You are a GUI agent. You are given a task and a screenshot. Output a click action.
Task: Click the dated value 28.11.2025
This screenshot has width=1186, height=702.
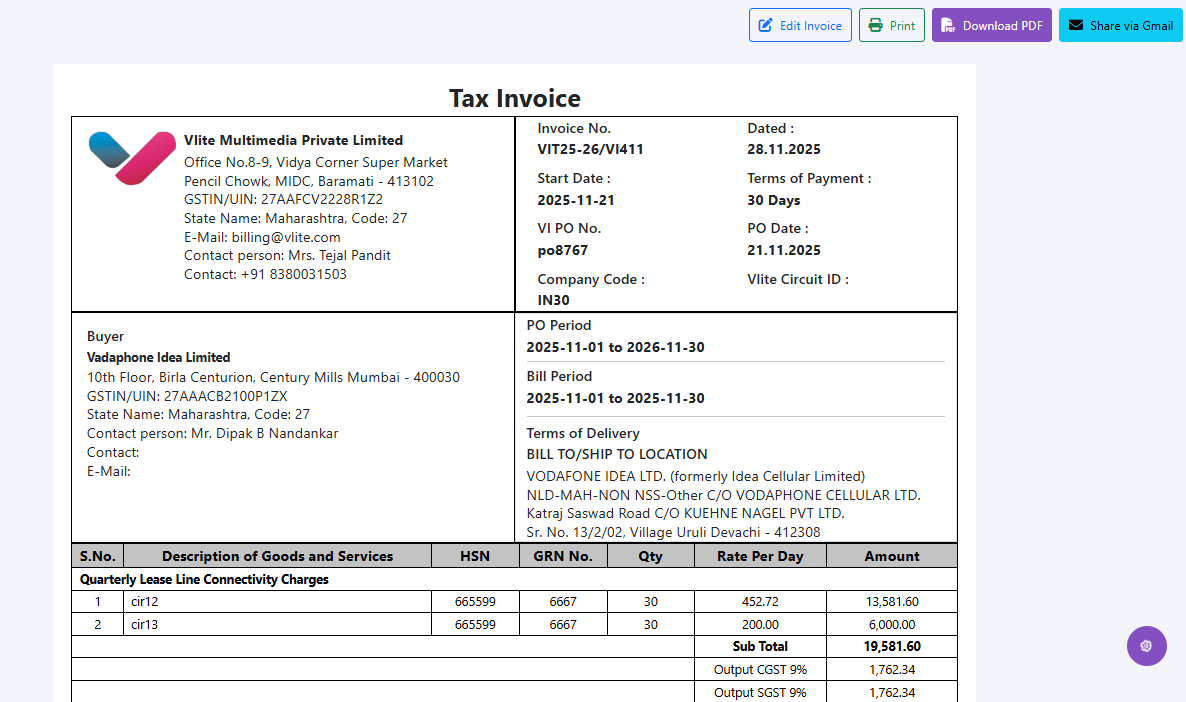point(784,149)
